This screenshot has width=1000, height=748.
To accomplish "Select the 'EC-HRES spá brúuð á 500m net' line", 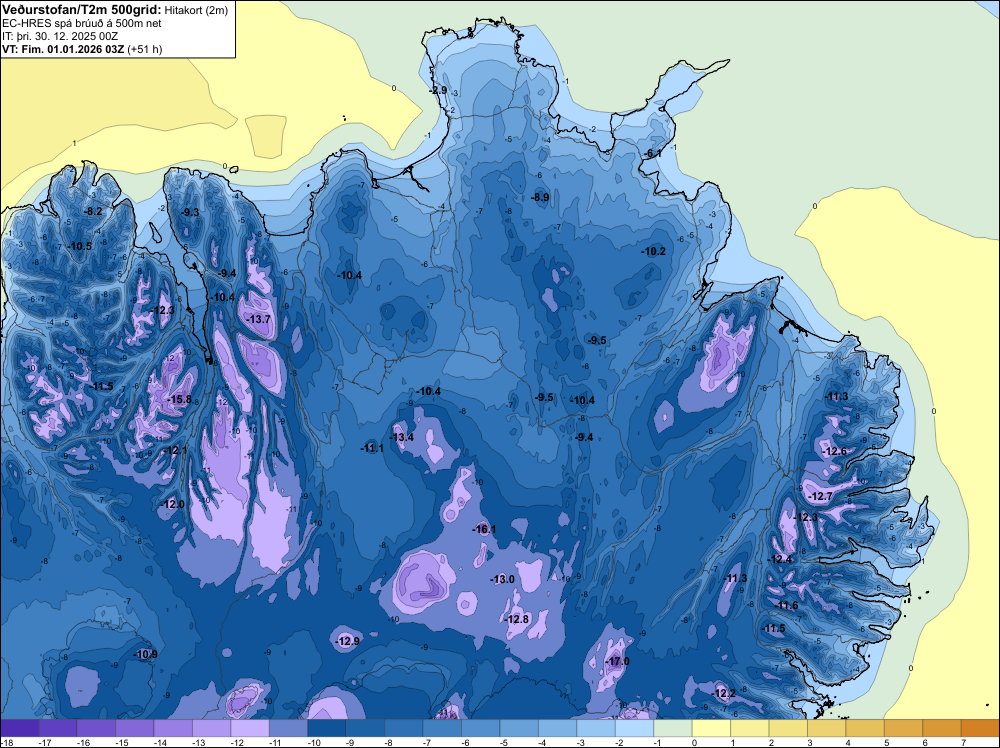I will tap(82, 23).
